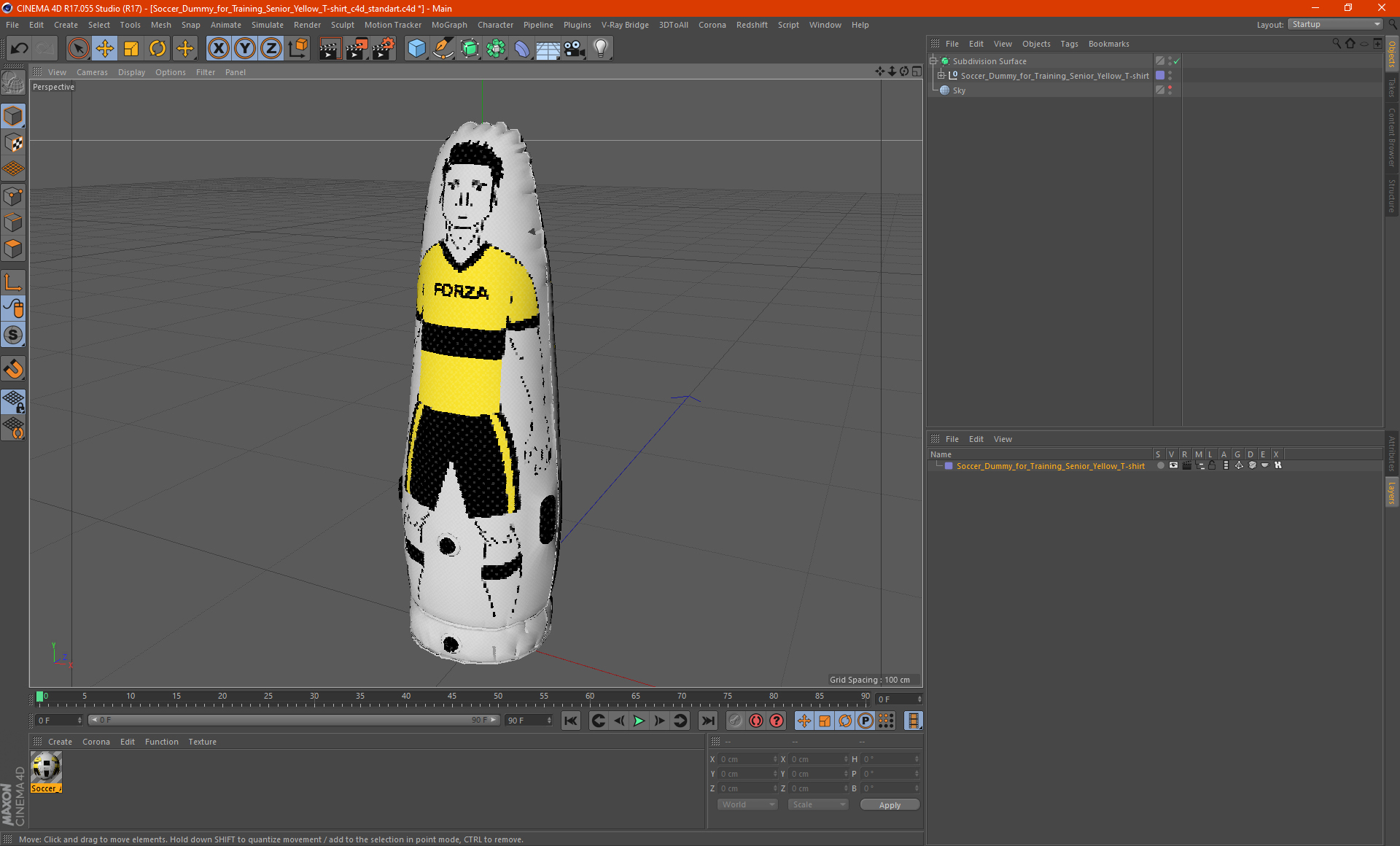The width and height of the screenshot is (1400, 846).
Task: Toggle the layer Solo column for Soccer_Dummy layer
Action: [1160, 465]
